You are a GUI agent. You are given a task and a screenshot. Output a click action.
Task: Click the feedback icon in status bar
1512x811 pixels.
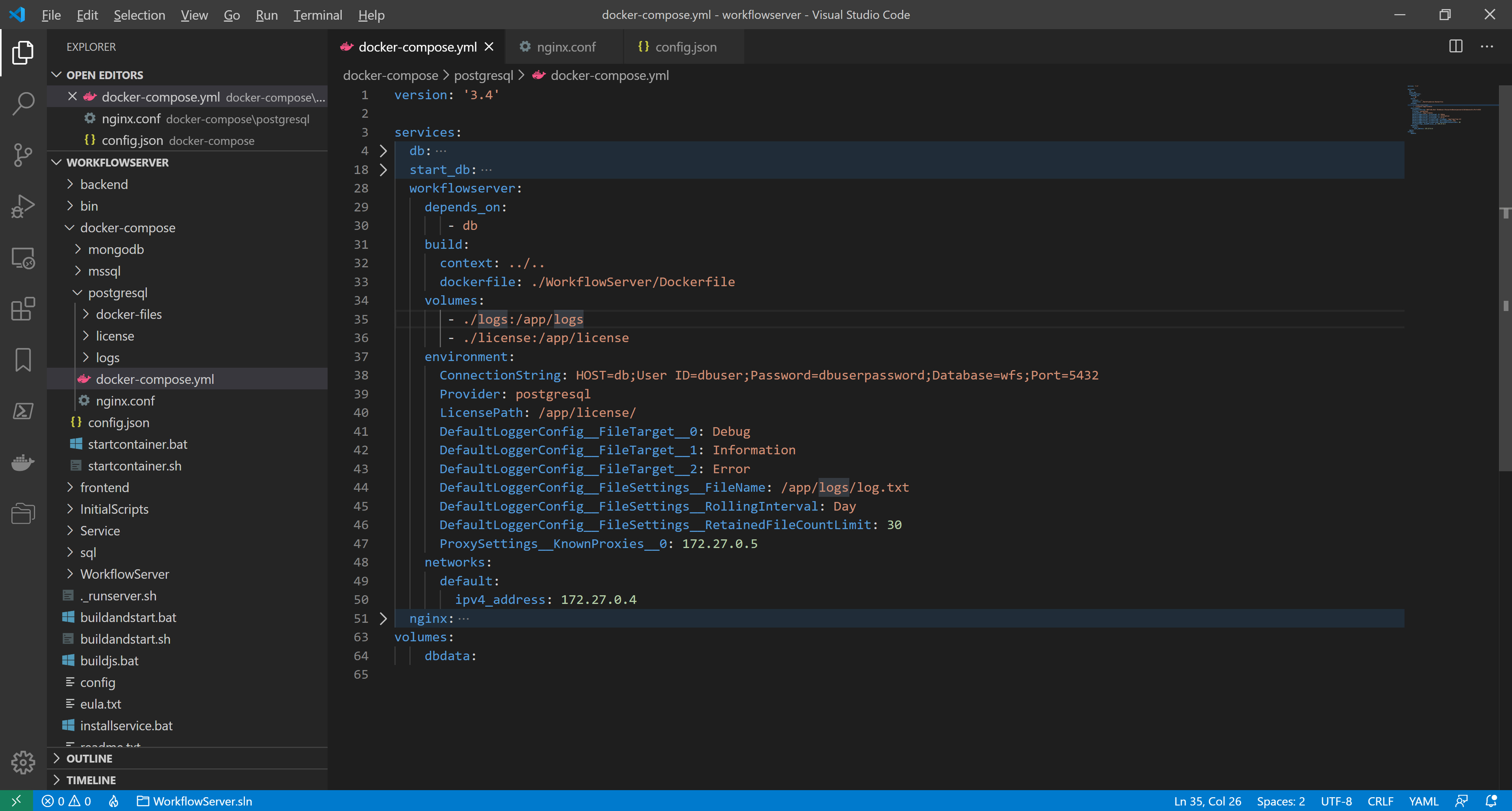[1461, 801]
